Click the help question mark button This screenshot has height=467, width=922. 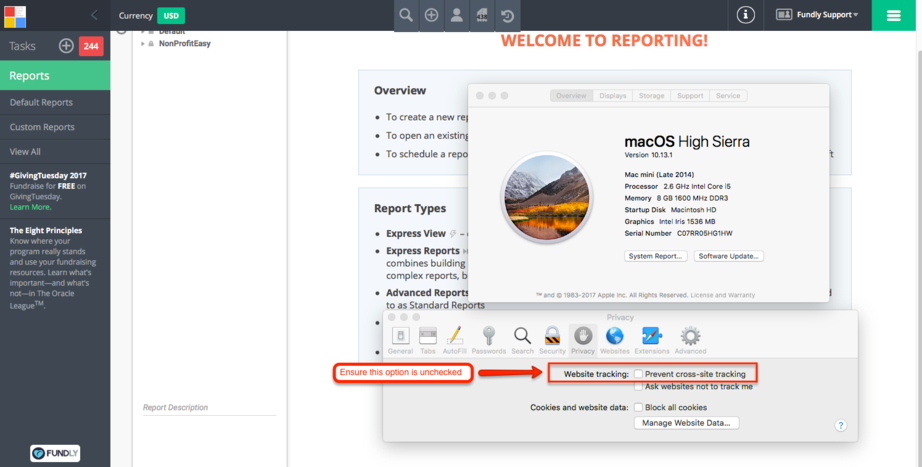click(841, 425)
